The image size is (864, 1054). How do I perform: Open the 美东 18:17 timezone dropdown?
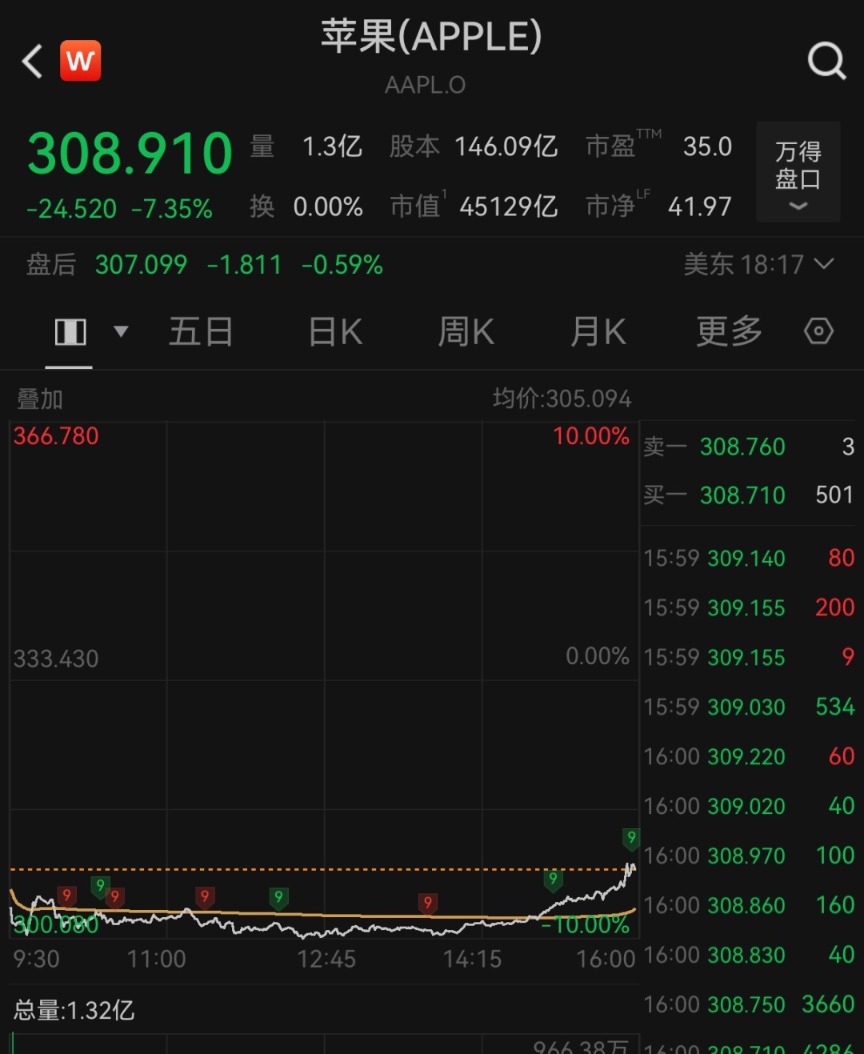coord(758,264)
